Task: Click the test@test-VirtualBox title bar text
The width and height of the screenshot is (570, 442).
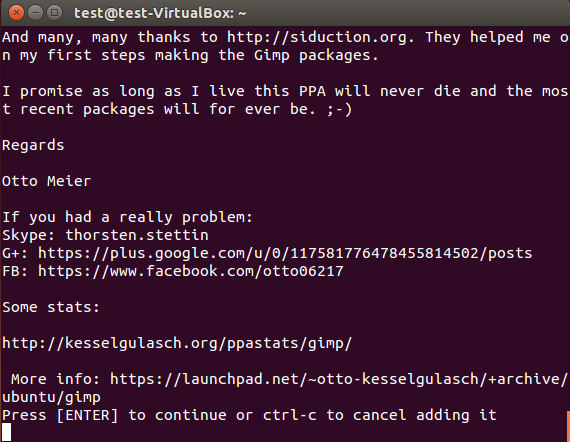Action: 160,13
